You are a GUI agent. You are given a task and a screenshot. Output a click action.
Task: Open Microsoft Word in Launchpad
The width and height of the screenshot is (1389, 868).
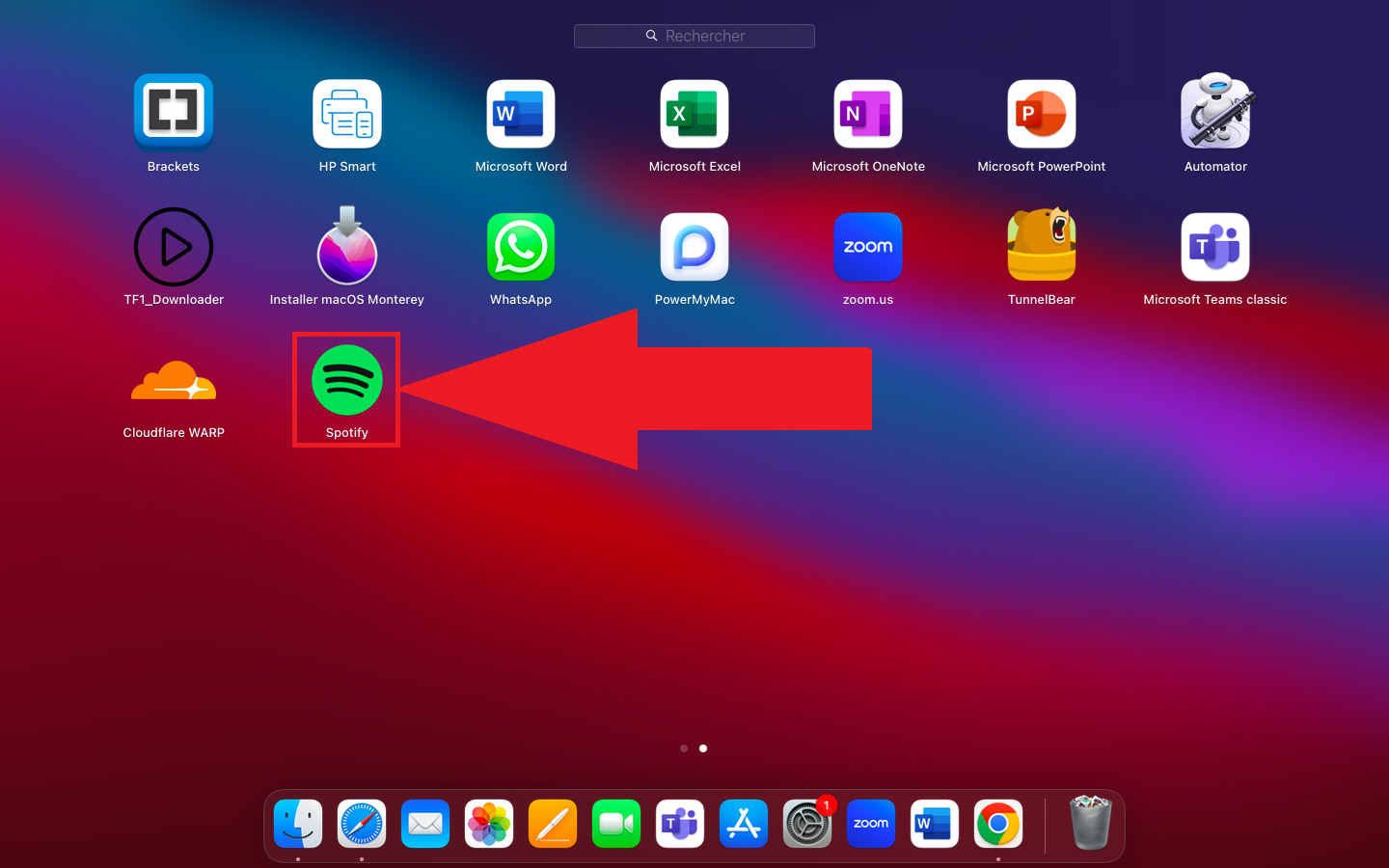point(521,114)
